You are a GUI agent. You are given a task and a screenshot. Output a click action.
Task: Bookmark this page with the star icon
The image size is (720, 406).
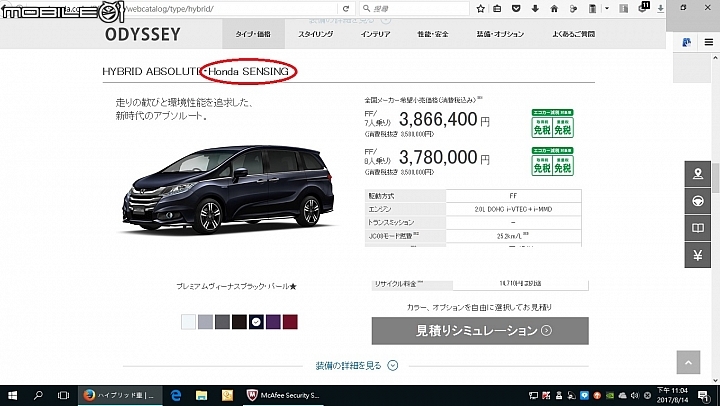480,8
